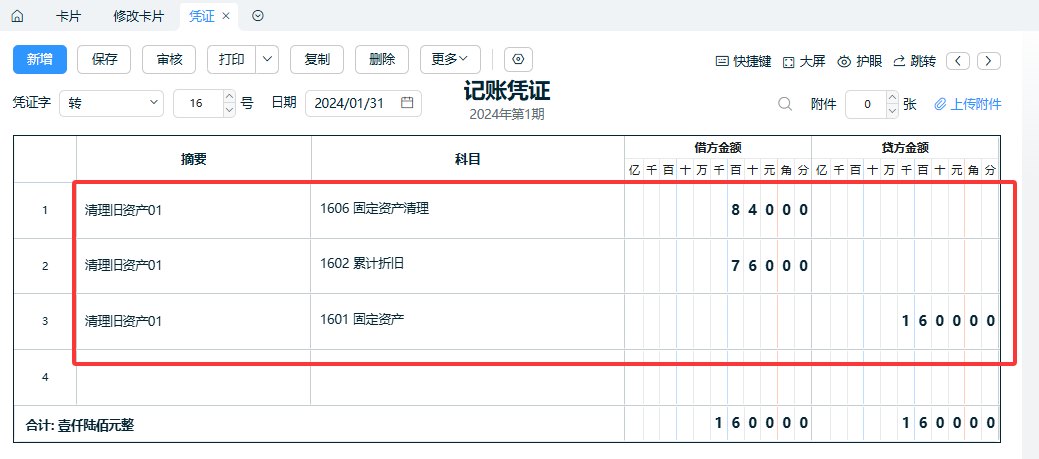This screenshot has width=1039, height=459.
Task: Switch to the 修改卡片 tab
Action: point(138,16)
